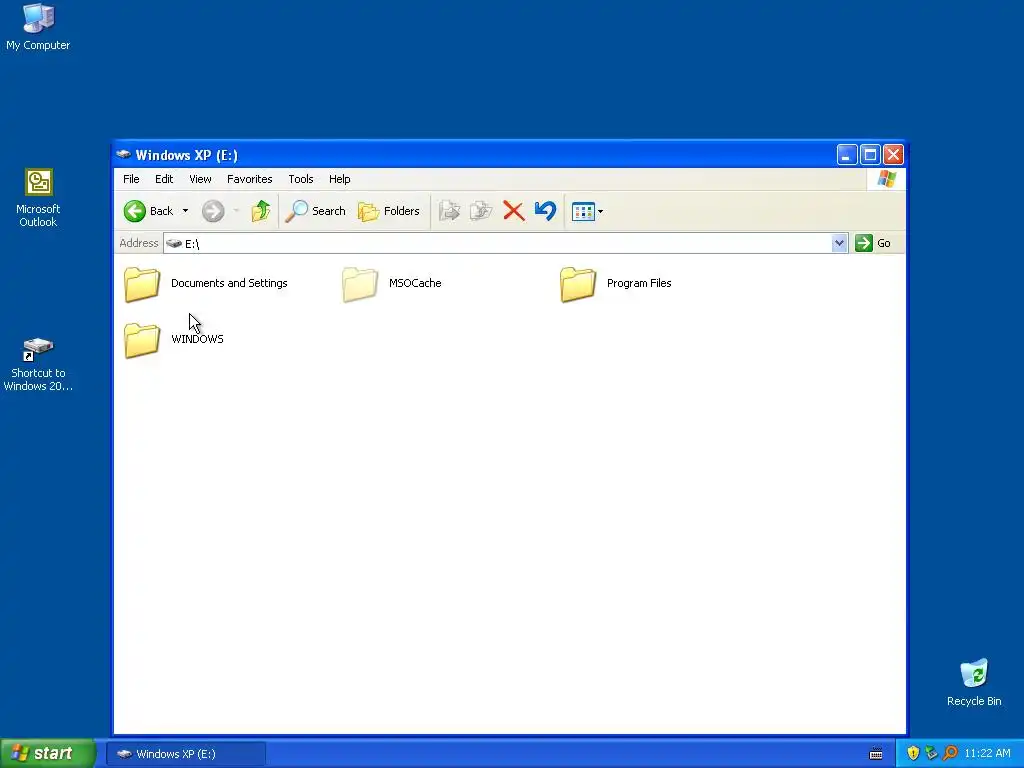Open the Help menu
The height and width of the screenshot is (768, 1024).
coord(340,179)
